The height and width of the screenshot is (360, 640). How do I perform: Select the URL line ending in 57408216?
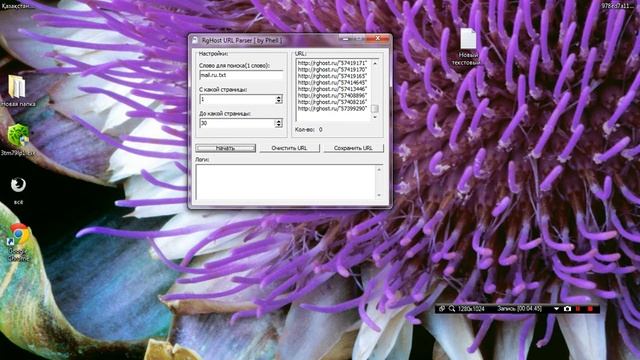332,102
